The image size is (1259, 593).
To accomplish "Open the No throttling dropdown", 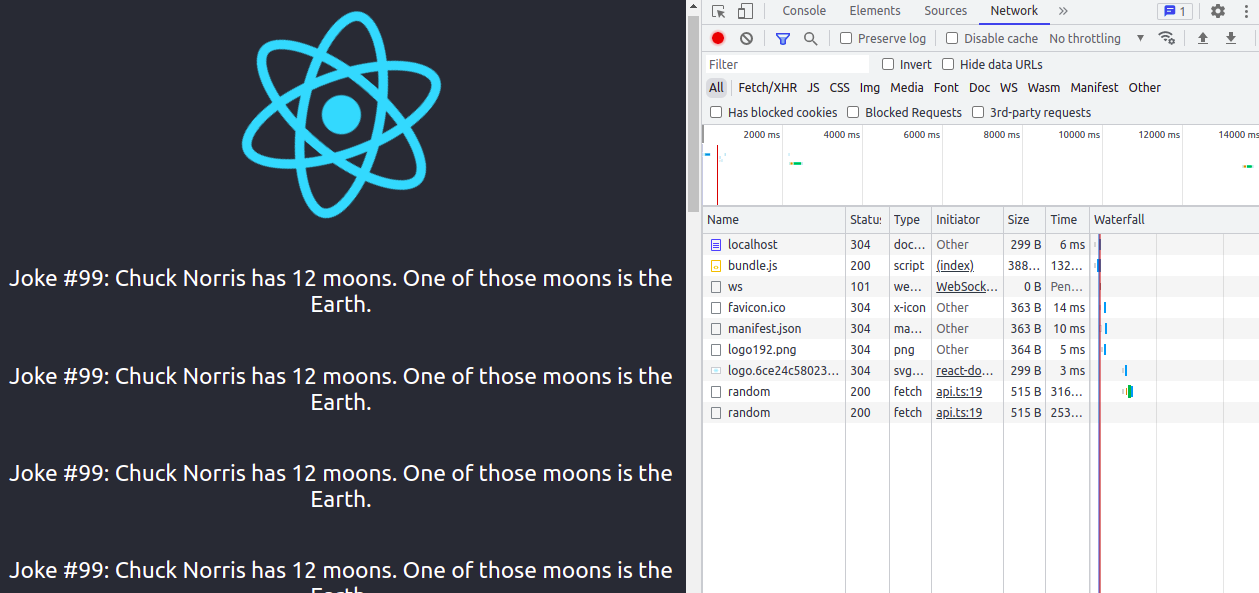I will click(x=1097, y=38).
